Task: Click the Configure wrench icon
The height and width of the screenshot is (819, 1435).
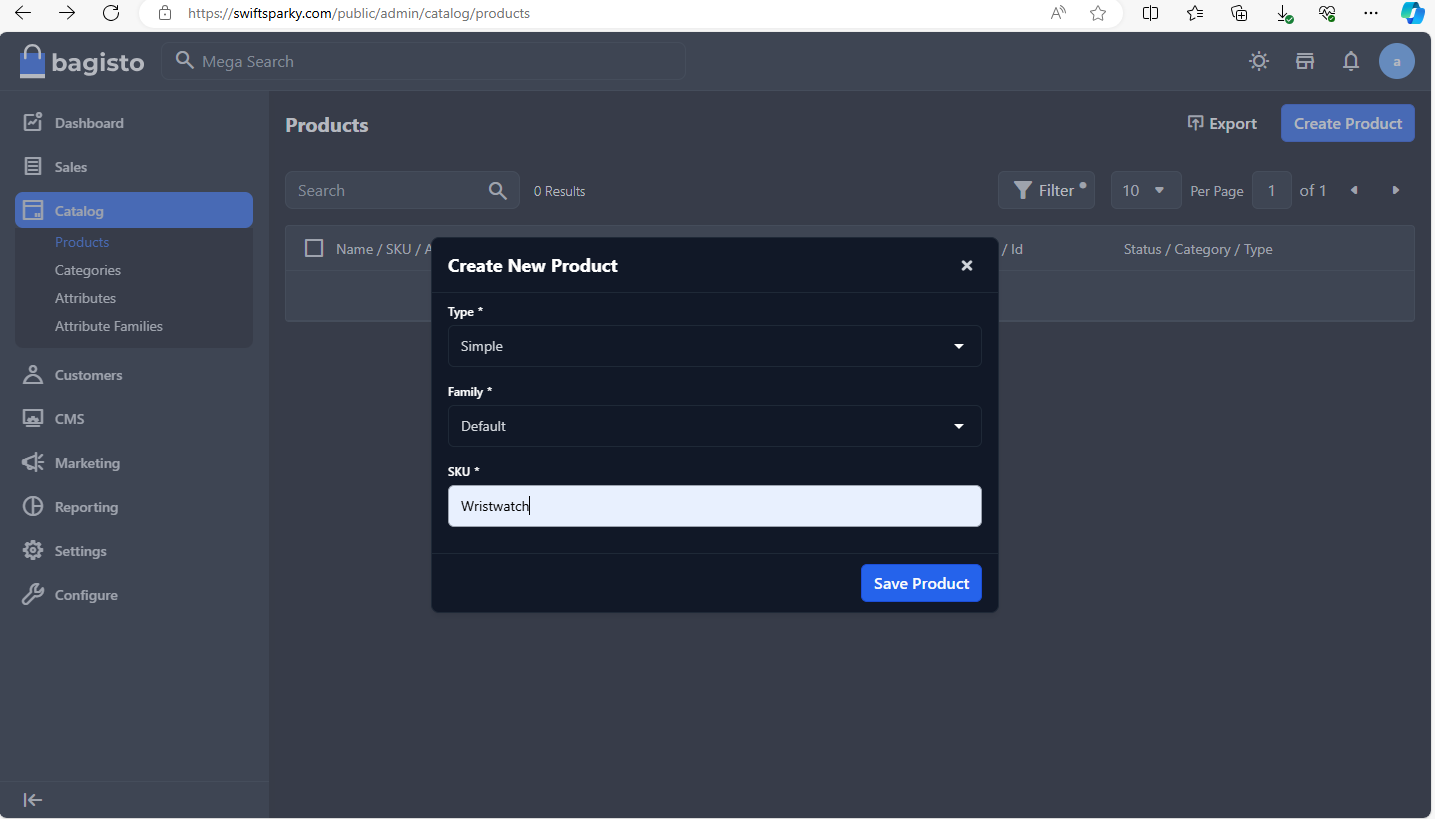Action: (x=33, y=594)
